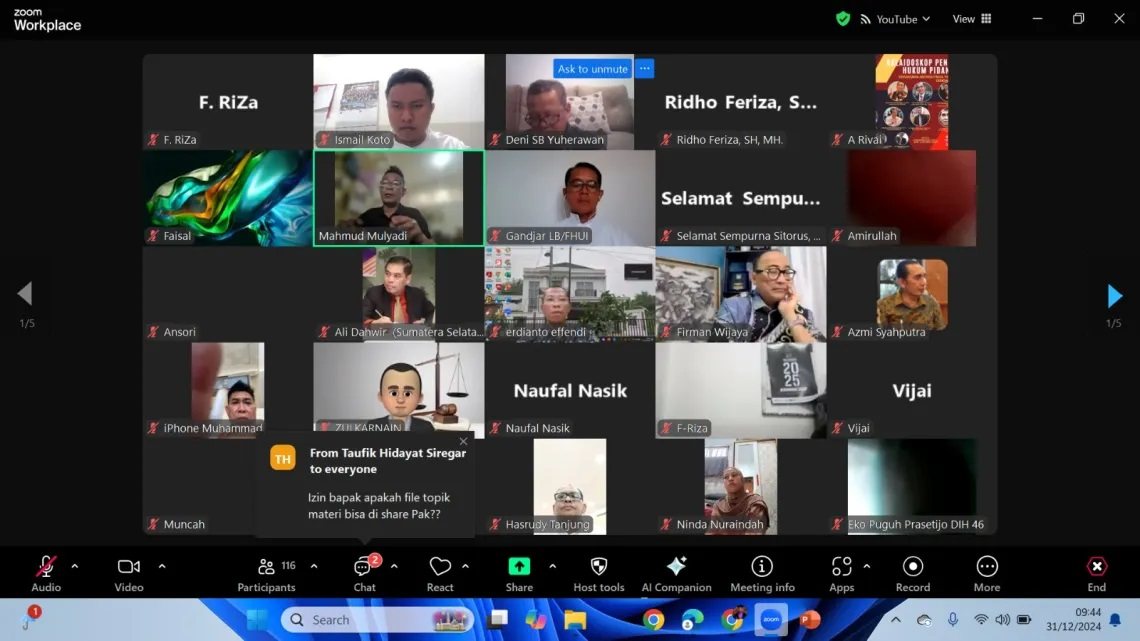
Task: Go to next gallery page arrow
Action: (x=1114, y=296)
